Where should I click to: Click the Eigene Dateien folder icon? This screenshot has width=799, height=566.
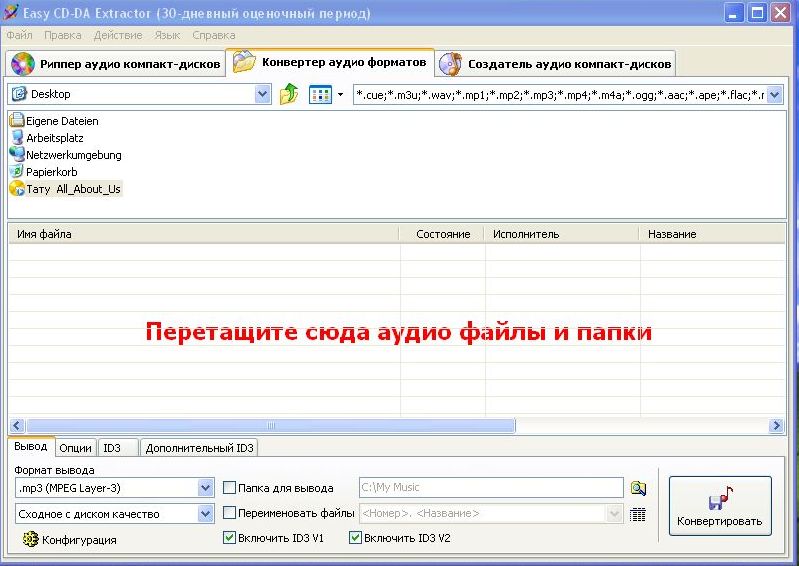click(17, 120)
